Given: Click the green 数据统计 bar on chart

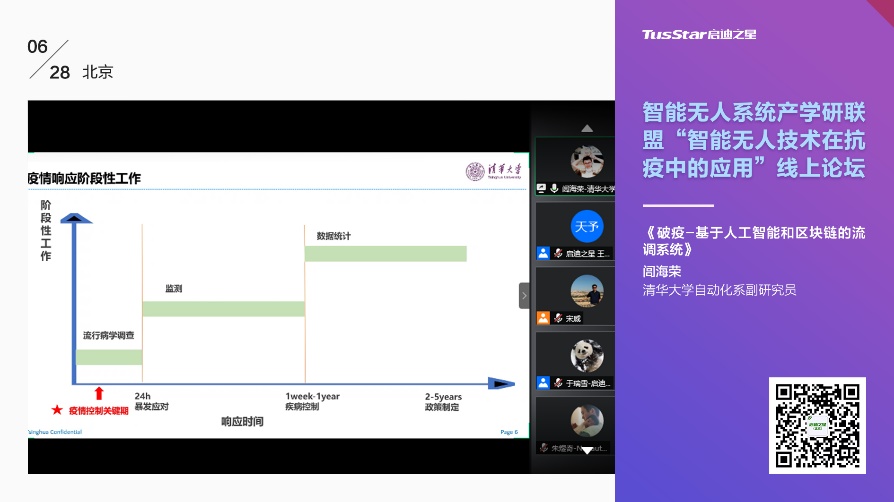Looking at the screenshot, I should click(385, 253).
